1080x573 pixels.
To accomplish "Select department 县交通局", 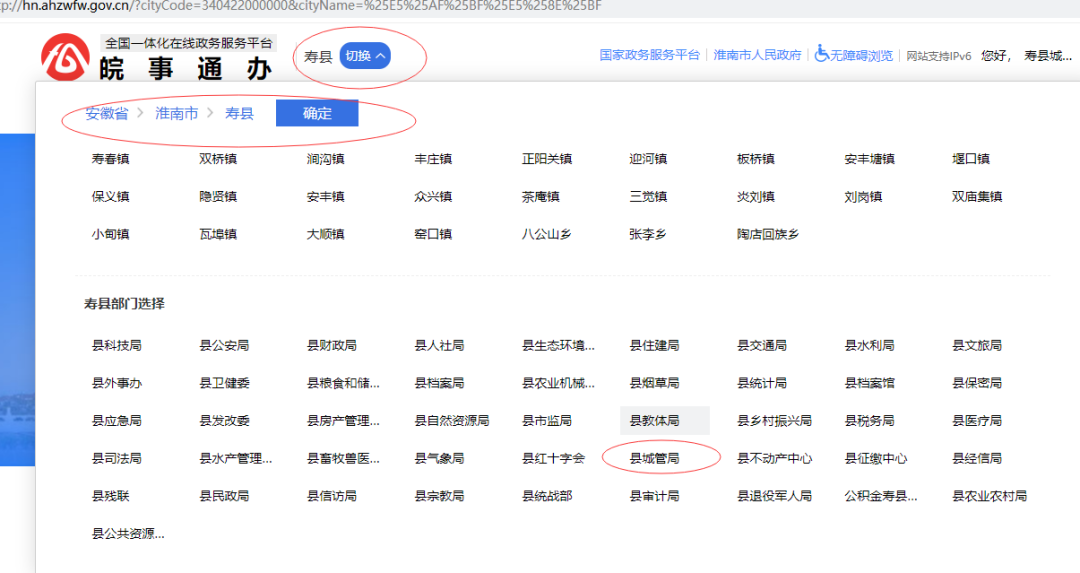I will click(x=762, y=346).
